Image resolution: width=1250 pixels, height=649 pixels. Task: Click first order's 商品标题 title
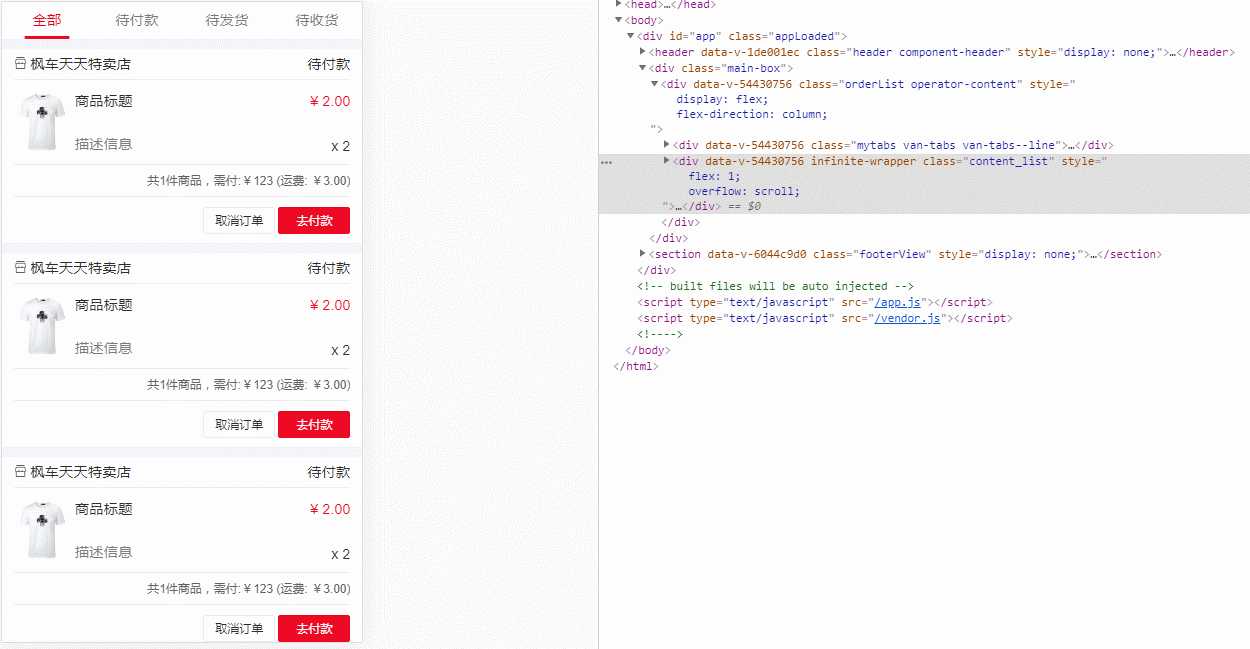pyautogui.click(x=104, y=101)
